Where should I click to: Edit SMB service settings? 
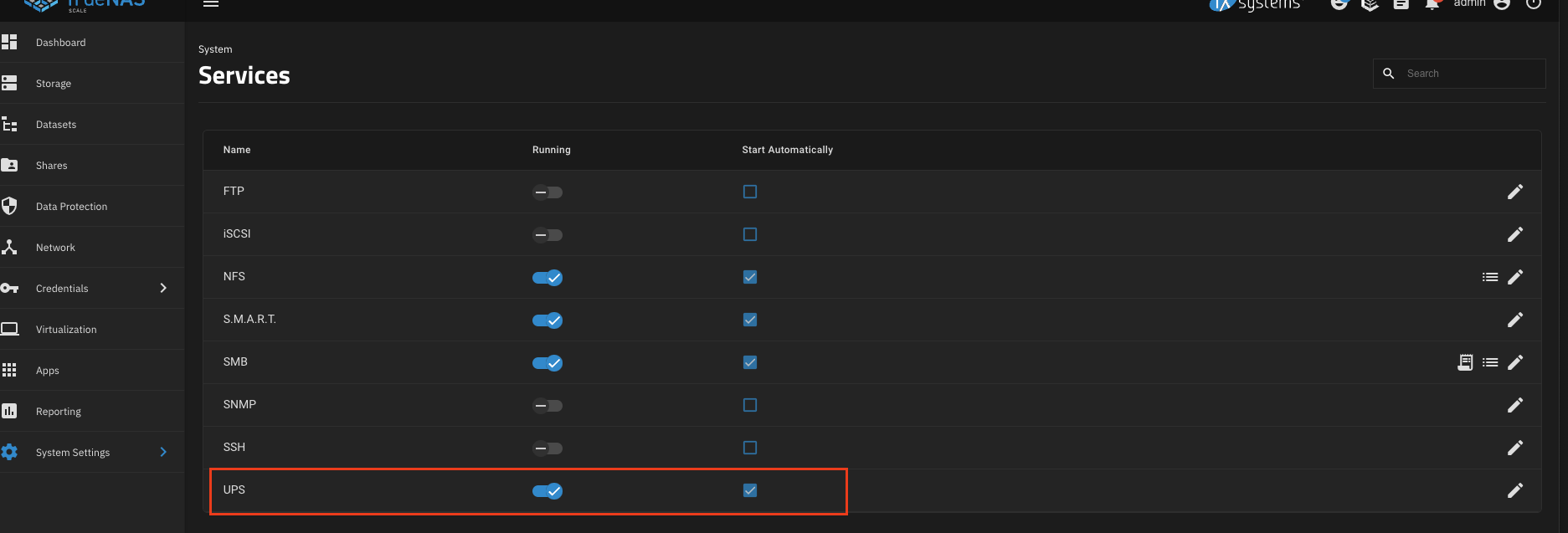coord(1514,362)
